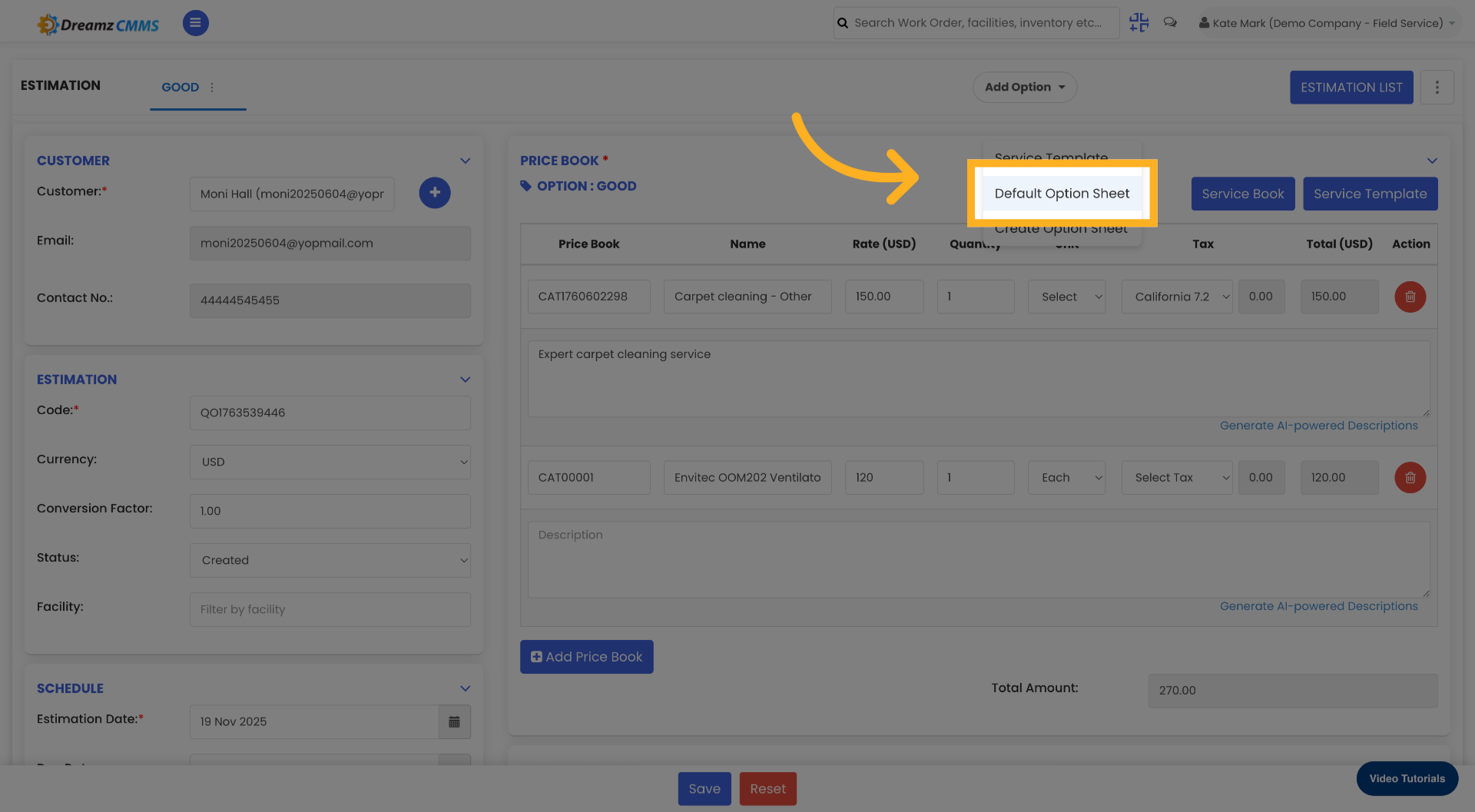Open the DreamzCMMS home logo
The height and width of the screenshot is (812, 1475).
click(98, 23)
